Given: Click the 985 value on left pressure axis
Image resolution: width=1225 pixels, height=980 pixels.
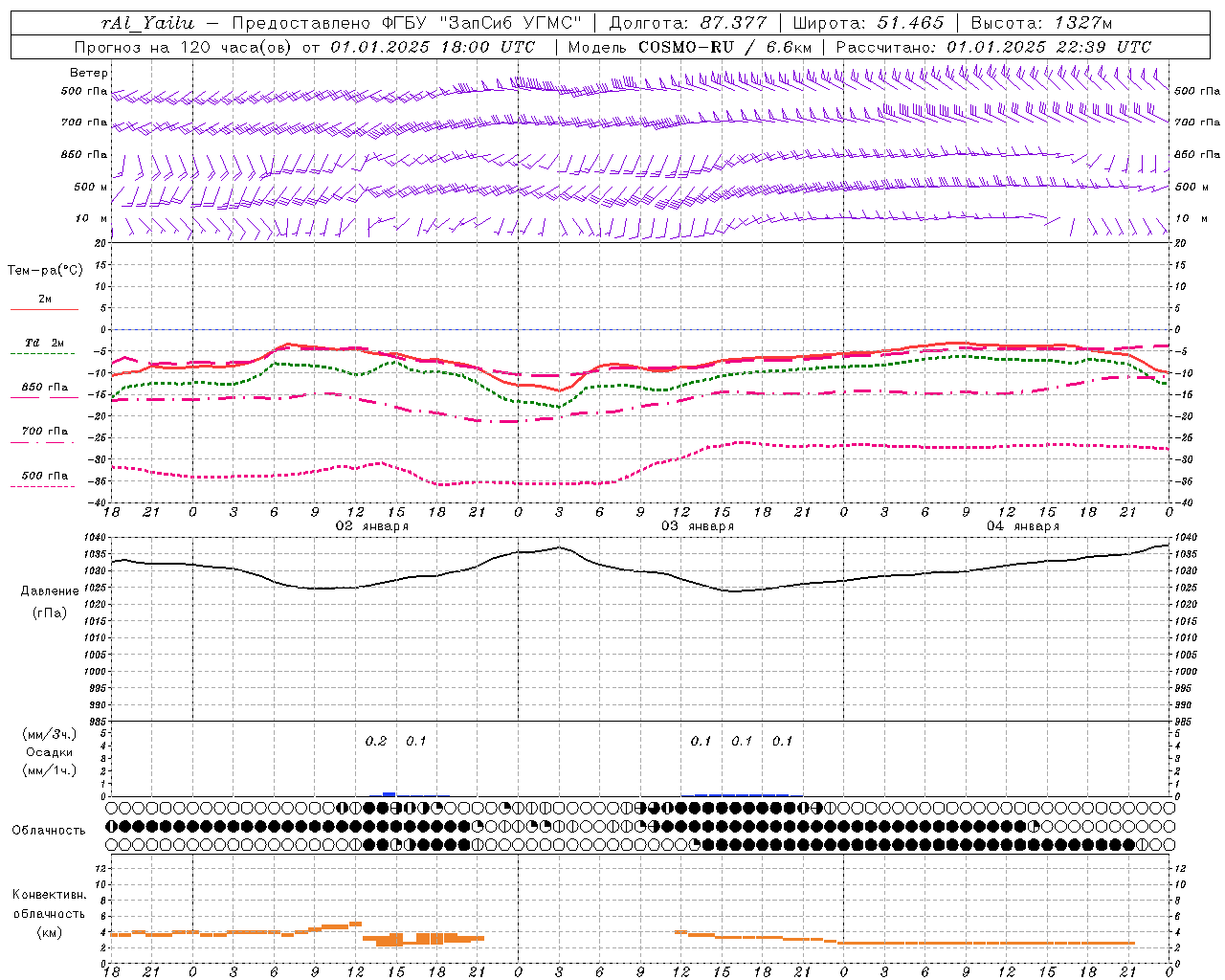Looking at the screenshot, I should point(100,722).
